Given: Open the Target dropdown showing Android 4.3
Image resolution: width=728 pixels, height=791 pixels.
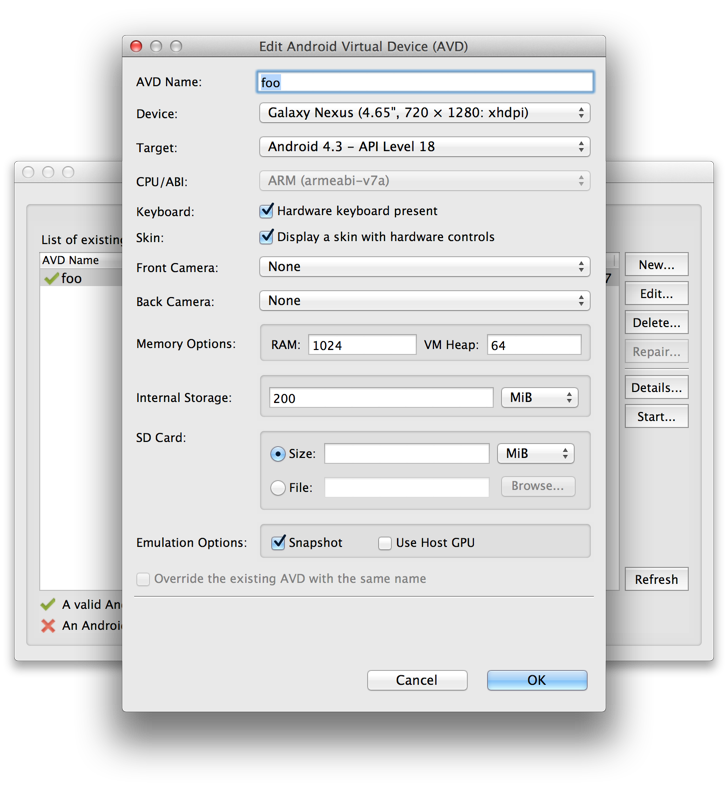Looking at the screenshot, I should [425, 146].
